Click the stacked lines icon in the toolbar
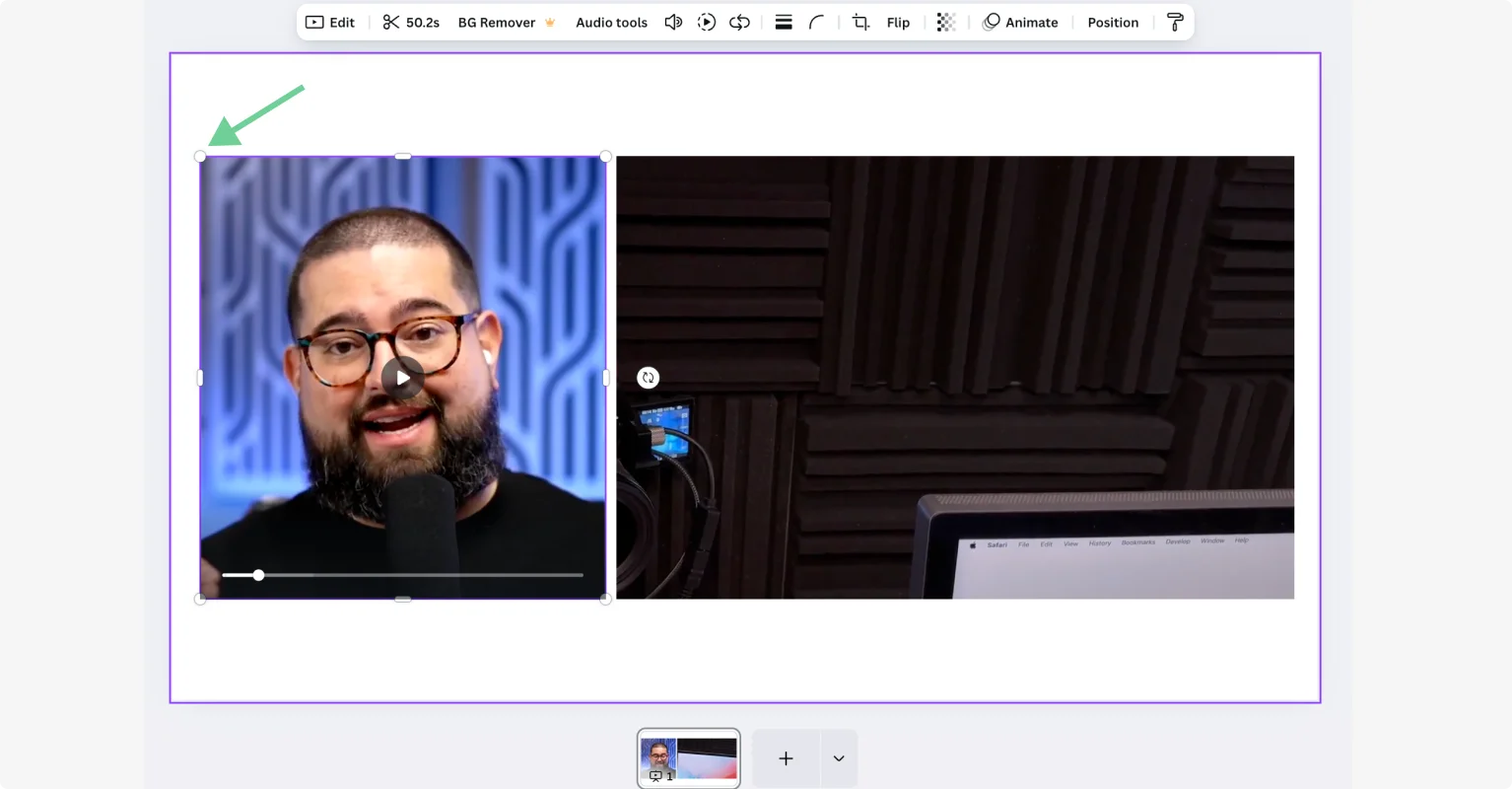 pos(784,22)
